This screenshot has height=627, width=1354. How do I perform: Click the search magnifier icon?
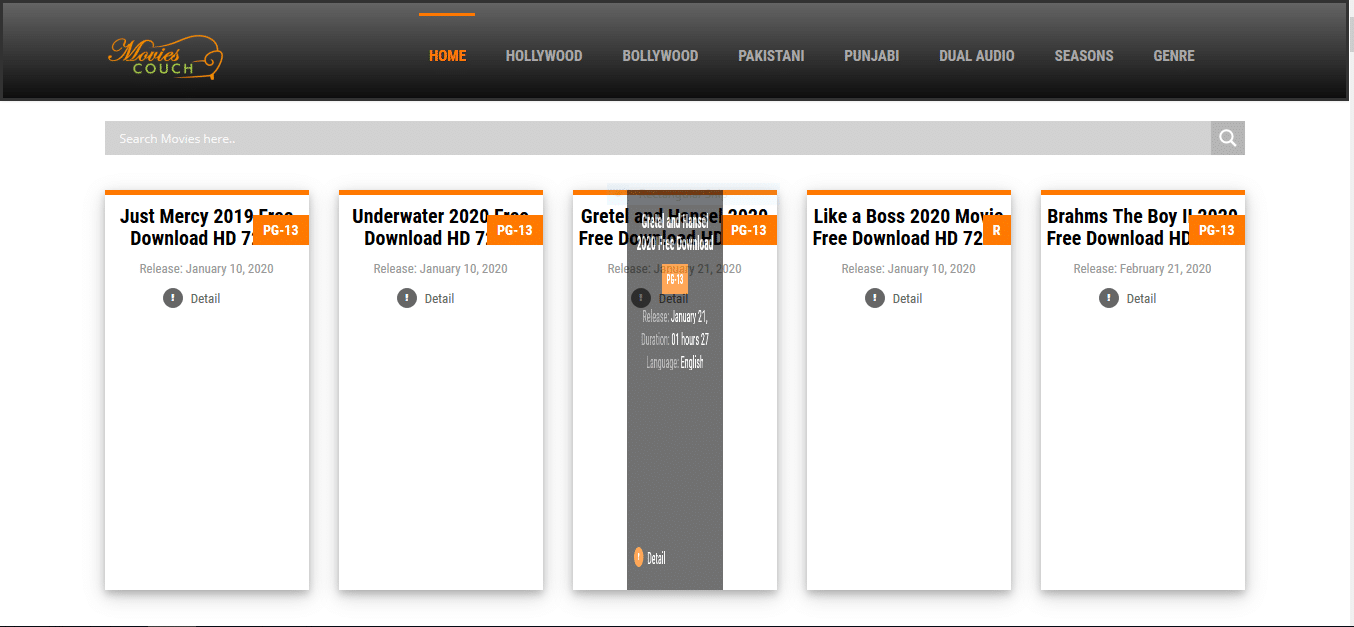coord(1228,138)
